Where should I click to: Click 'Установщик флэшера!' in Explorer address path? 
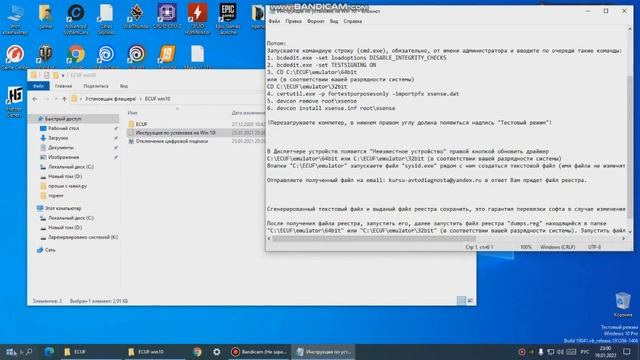point(110,99)
